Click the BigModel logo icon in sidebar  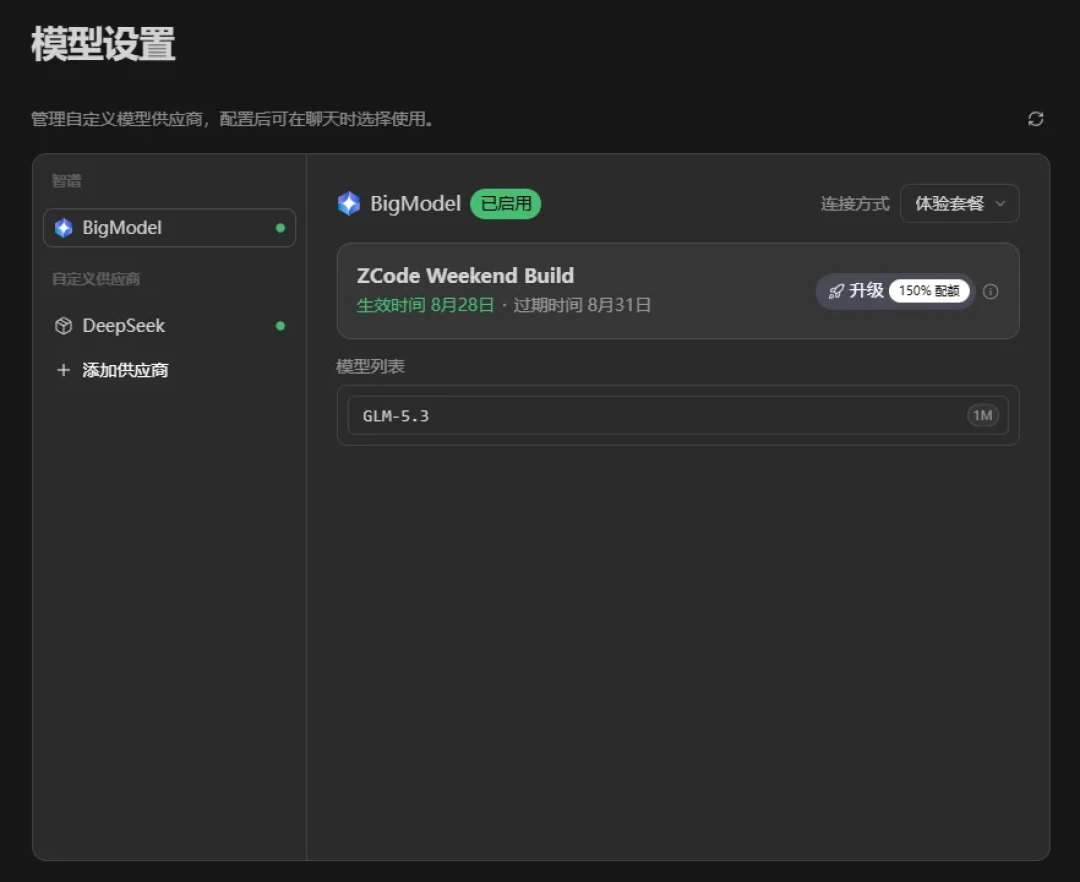[x=63, y=228]
